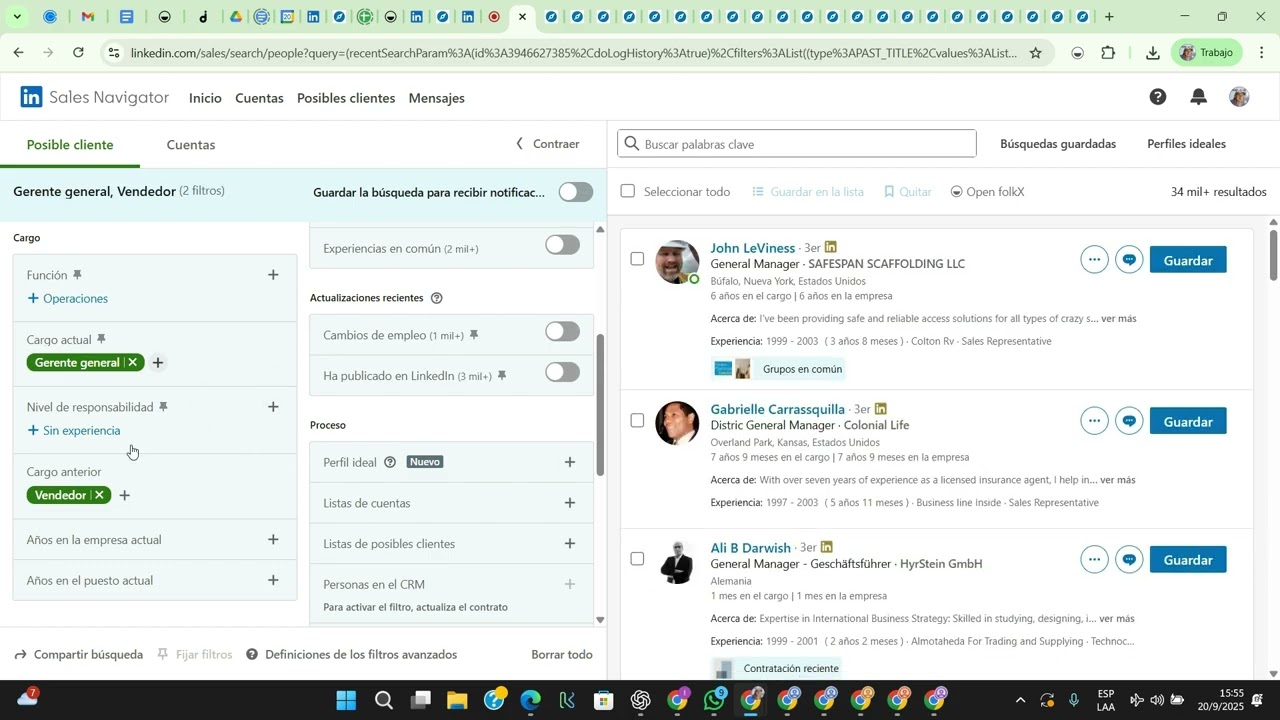
Task: Go to Inicio in Sales Navigator
Action: point(205,98)
